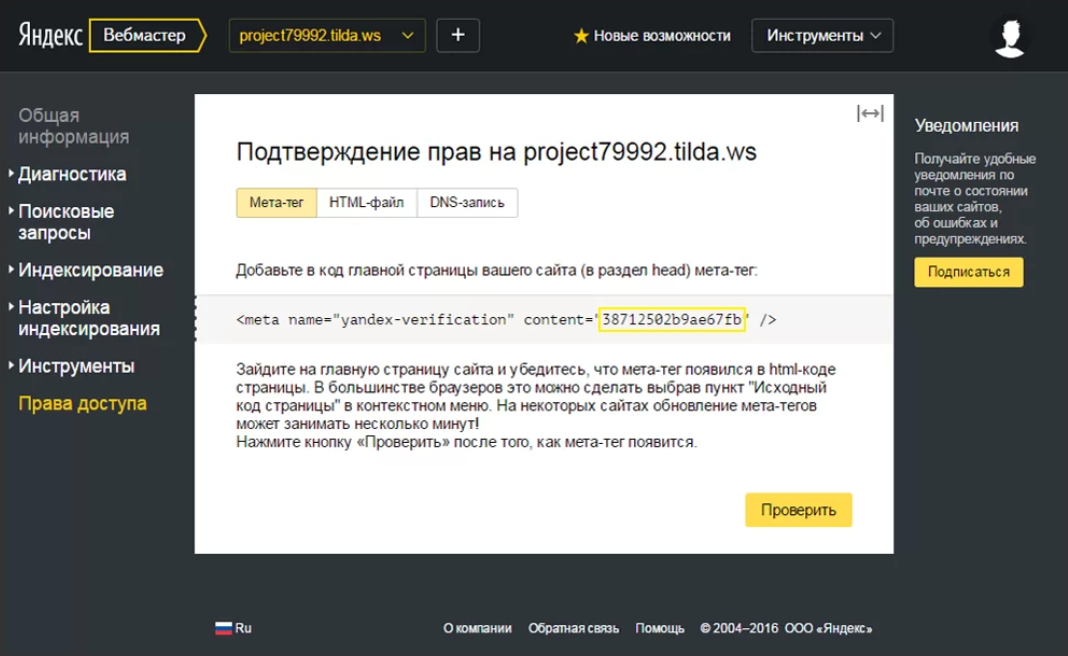Expand the Индексирование sidebar section
1068x656 pixels.
pos(90,270)
